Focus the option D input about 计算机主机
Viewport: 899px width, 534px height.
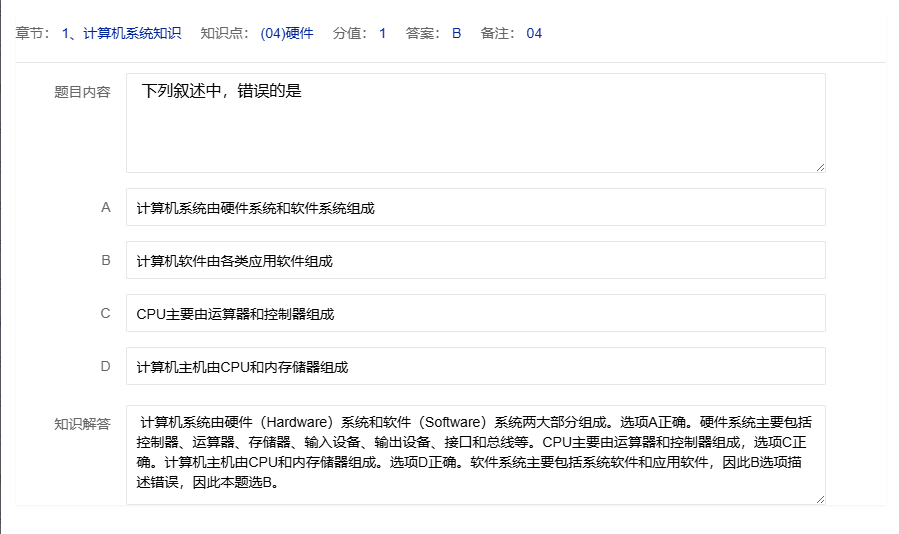pyautogui.click(x=475, y=367)
